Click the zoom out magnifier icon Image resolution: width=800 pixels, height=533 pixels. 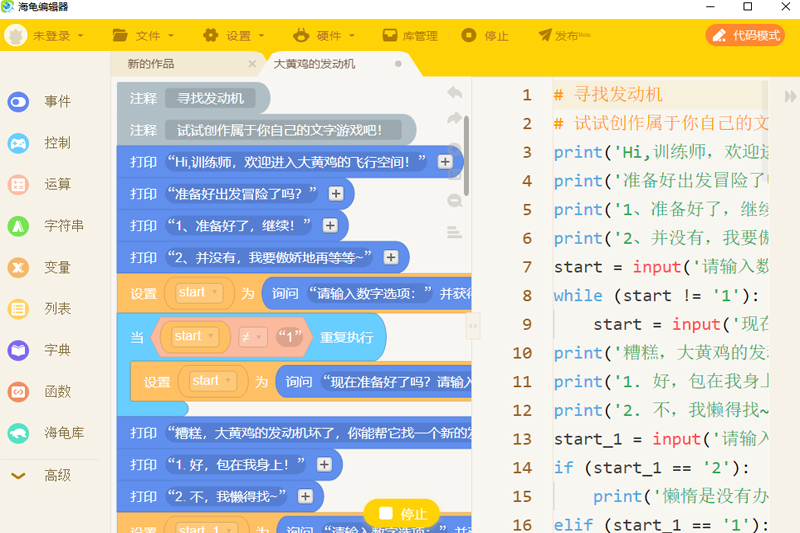[x=455, y=200]
